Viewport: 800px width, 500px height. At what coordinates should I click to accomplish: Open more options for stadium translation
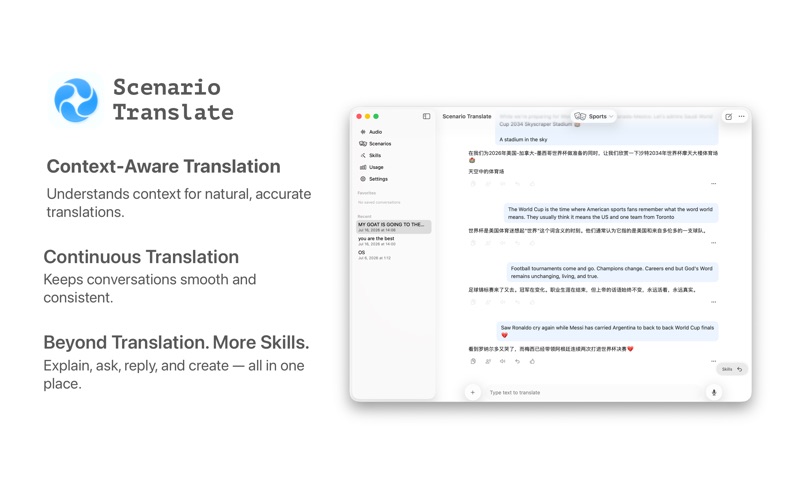[713, 184]
